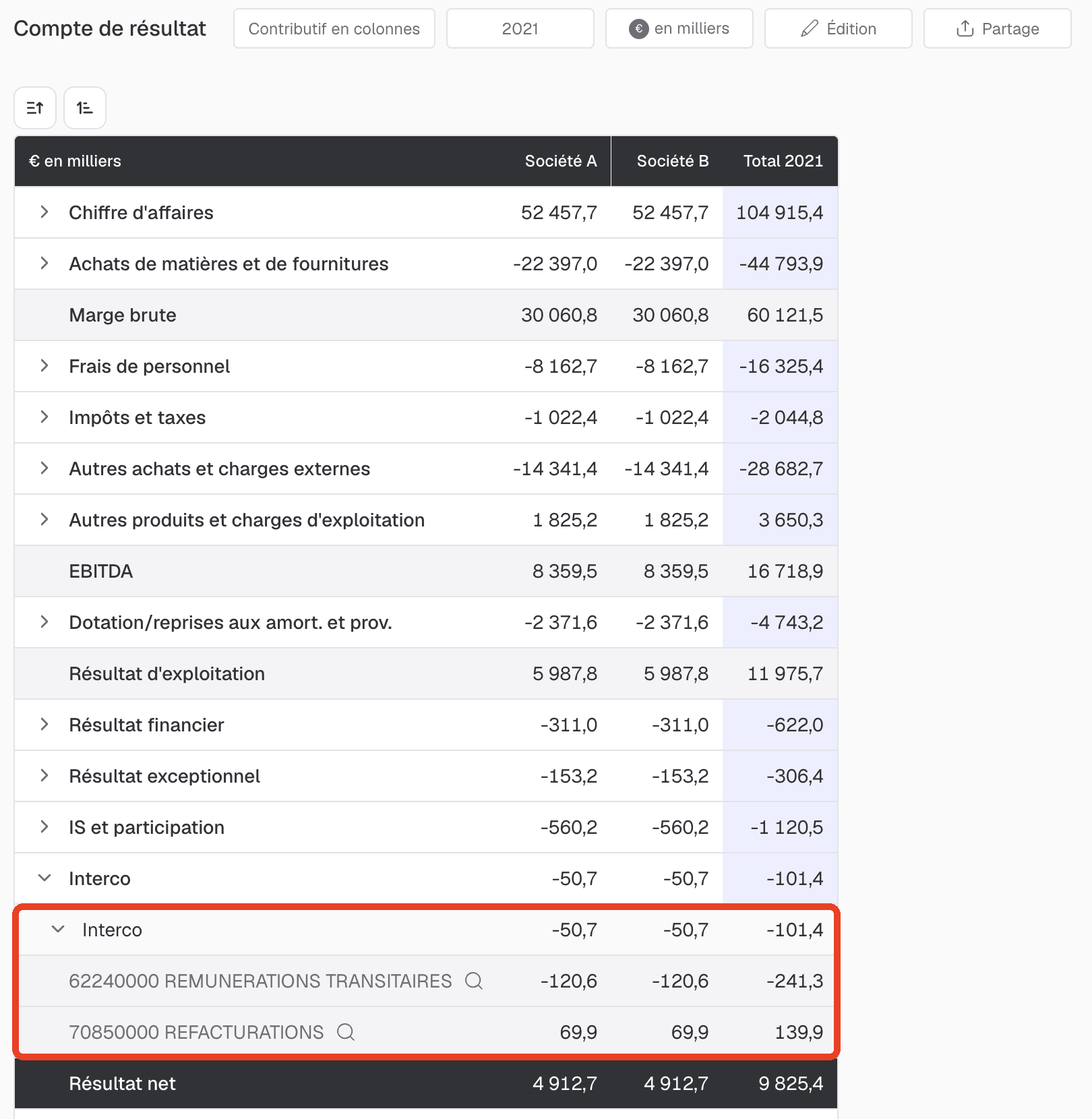Click the Total 2021 column header
Screen dimensions: 1092x1119
783,161
